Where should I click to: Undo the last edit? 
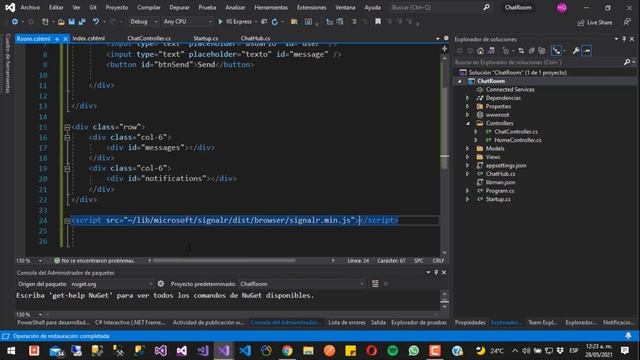96,22
